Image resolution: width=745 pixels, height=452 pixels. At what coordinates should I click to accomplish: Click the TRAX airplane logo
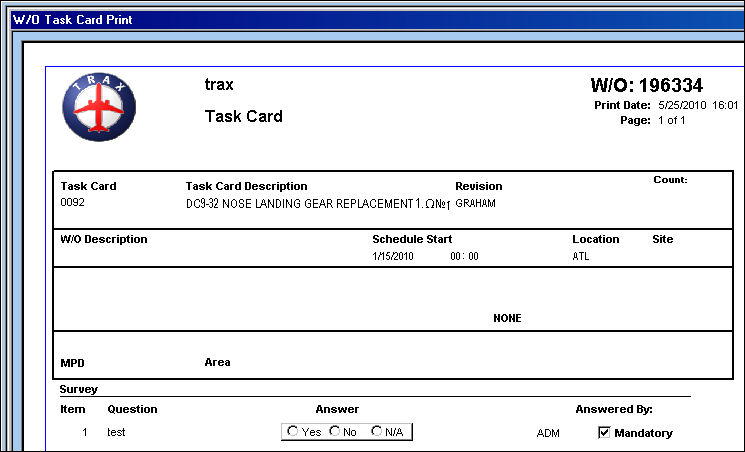click(x=99, y=107)
